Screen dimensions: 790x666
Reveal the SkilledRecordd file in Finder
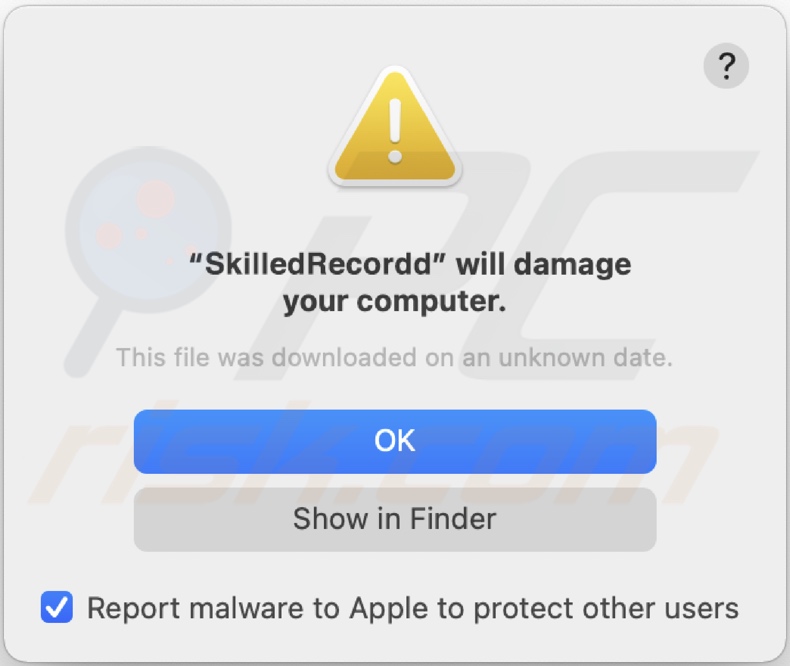pyautogui.click(x=395, y=519)
